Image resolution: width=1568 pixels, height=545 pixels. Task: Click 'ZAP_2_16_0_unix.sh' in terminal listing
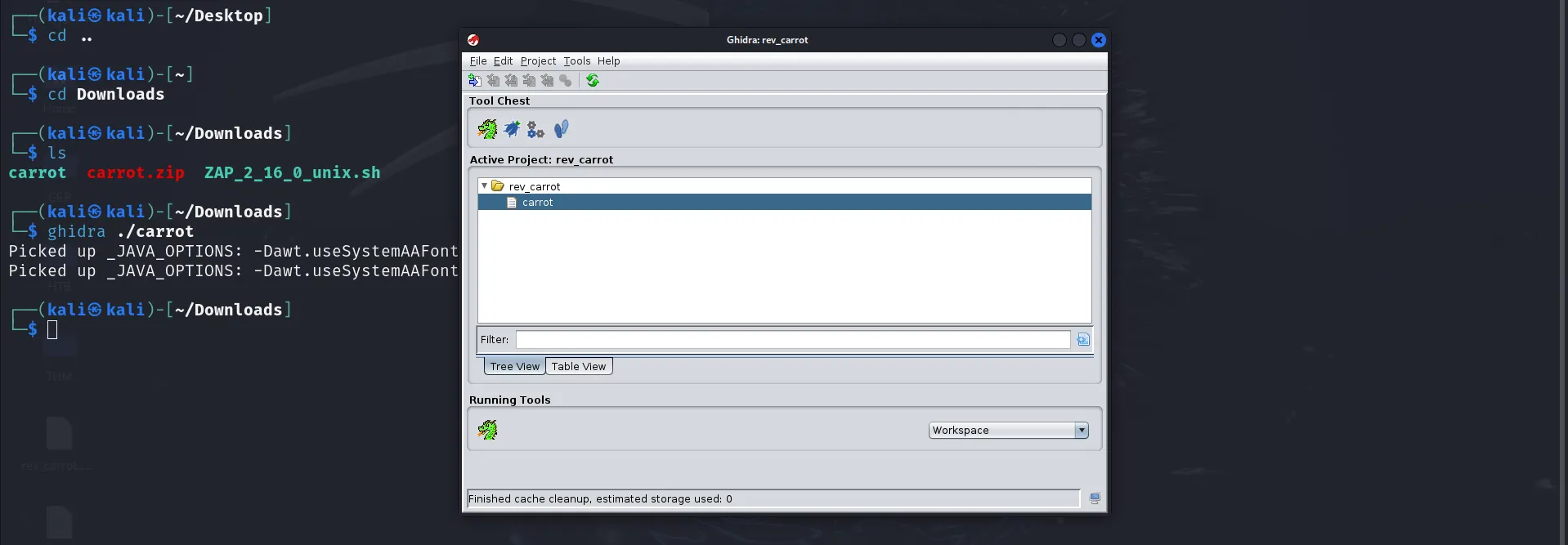293,172
